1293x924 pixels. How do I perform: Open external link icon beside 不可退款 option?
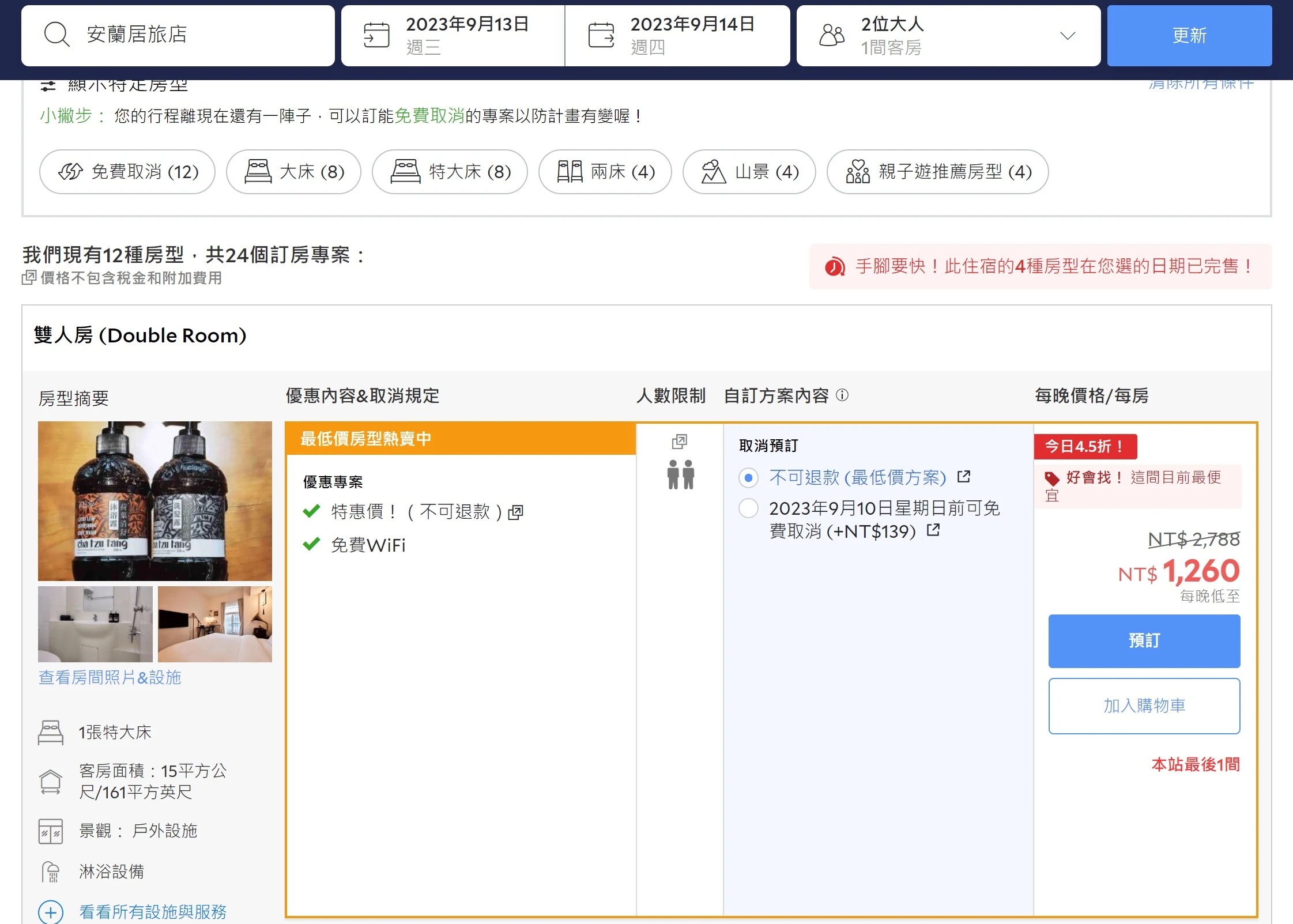click(964, 477)
